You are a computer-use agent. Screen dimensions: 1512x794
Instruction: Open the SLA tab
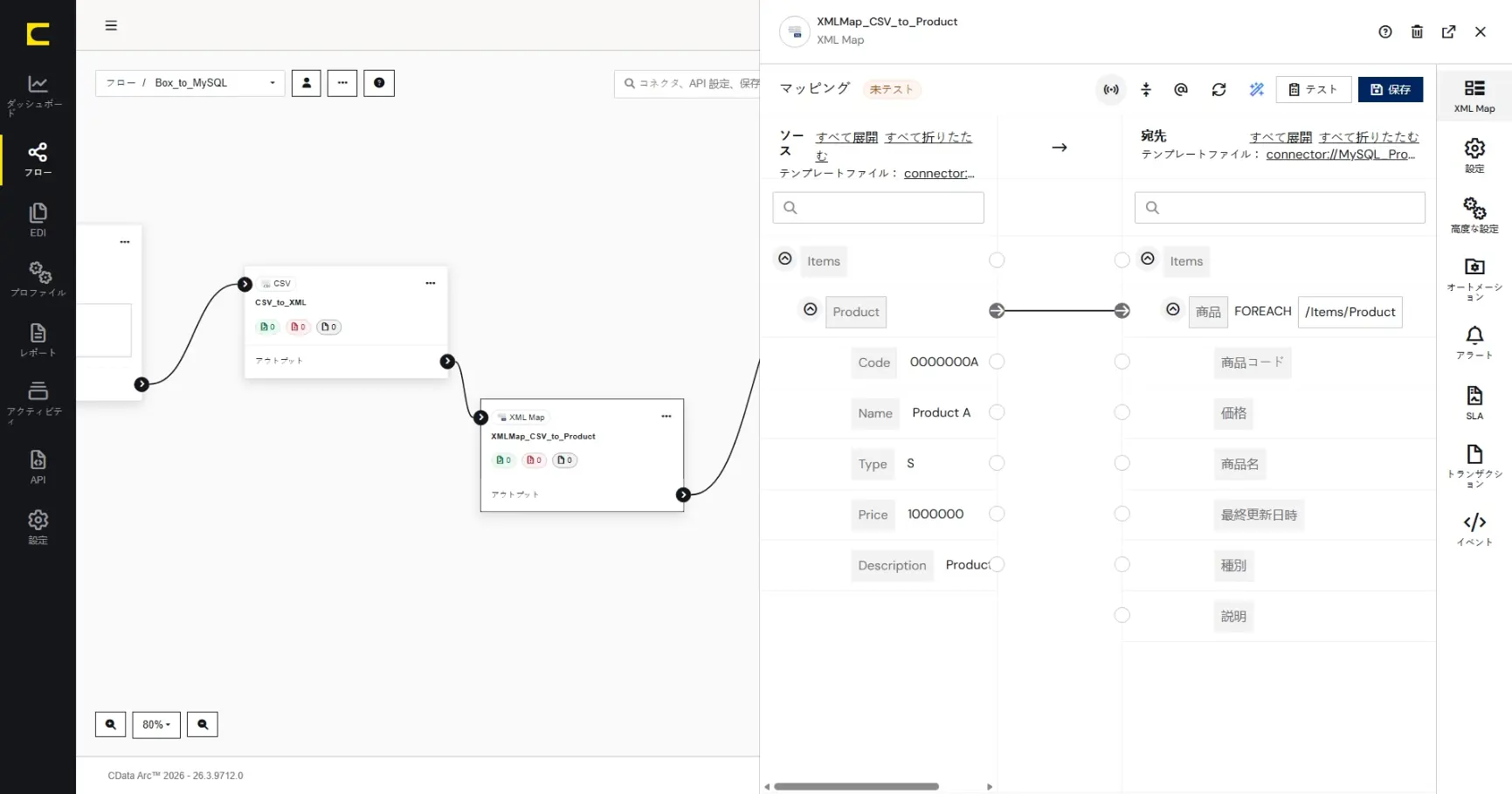pos(1474,403)
